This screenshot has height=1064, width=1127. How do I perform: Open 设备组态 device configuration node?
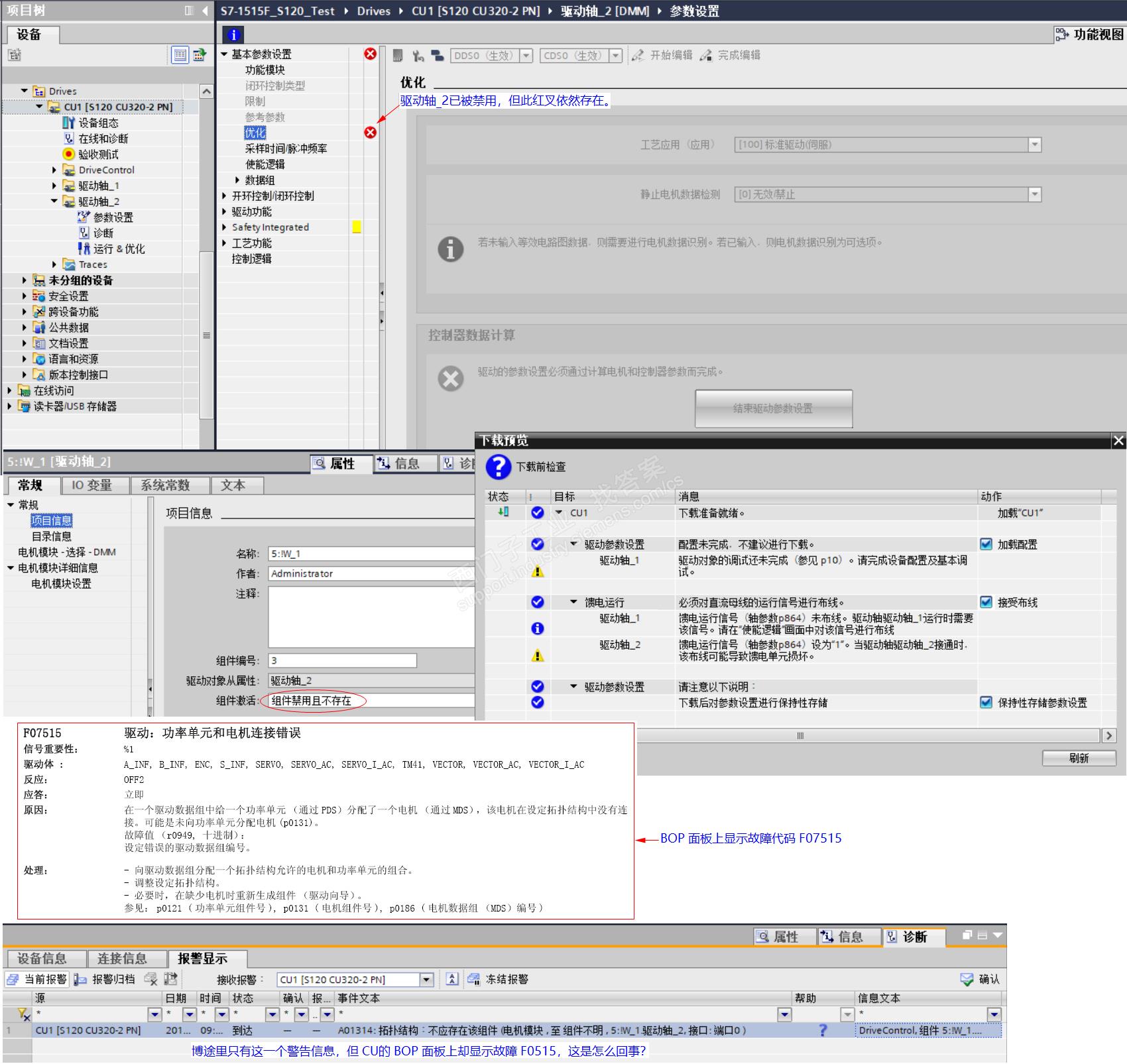coord(98,123)
